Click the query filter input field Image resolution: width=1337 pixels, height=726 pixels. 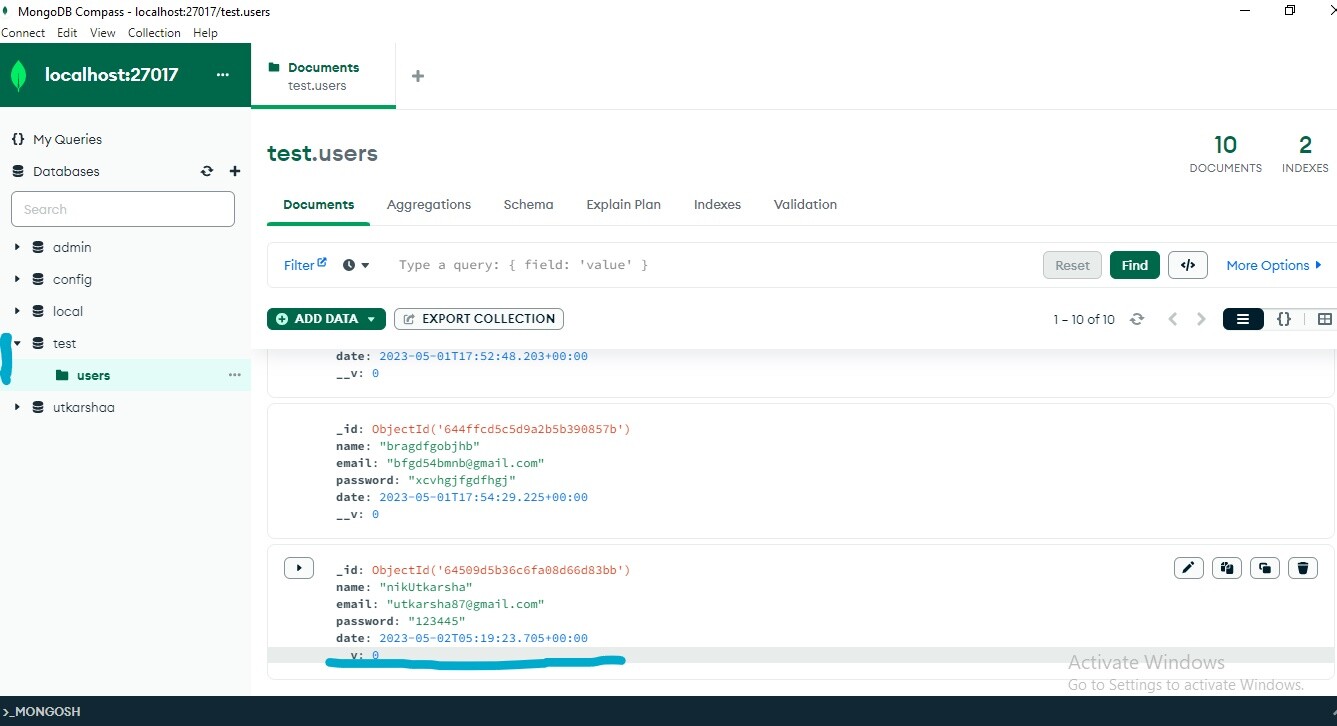click(x=700, y=265)
